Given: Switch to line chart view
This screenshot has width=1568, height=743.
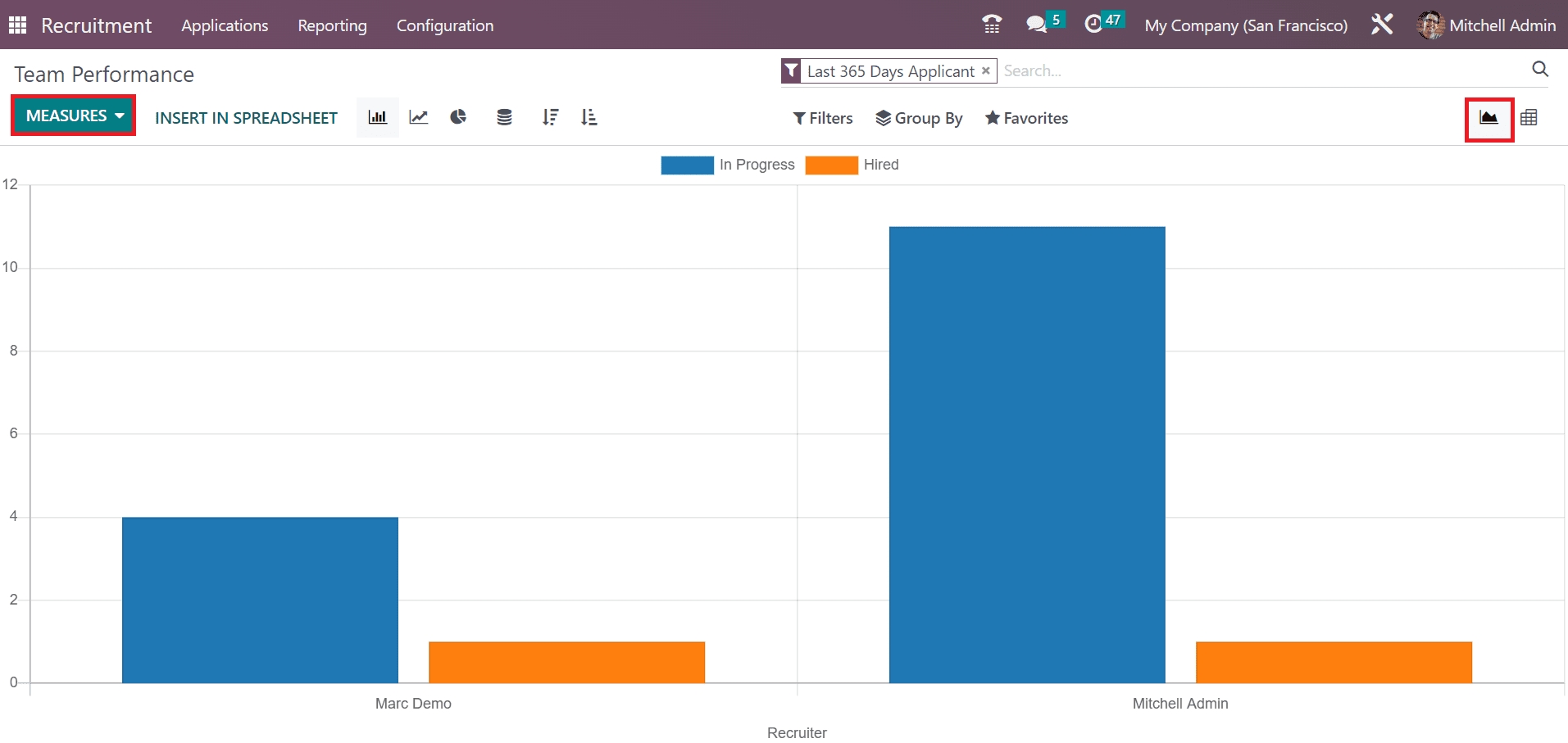Looking at the screenshot, I should (x=419, y=117).
